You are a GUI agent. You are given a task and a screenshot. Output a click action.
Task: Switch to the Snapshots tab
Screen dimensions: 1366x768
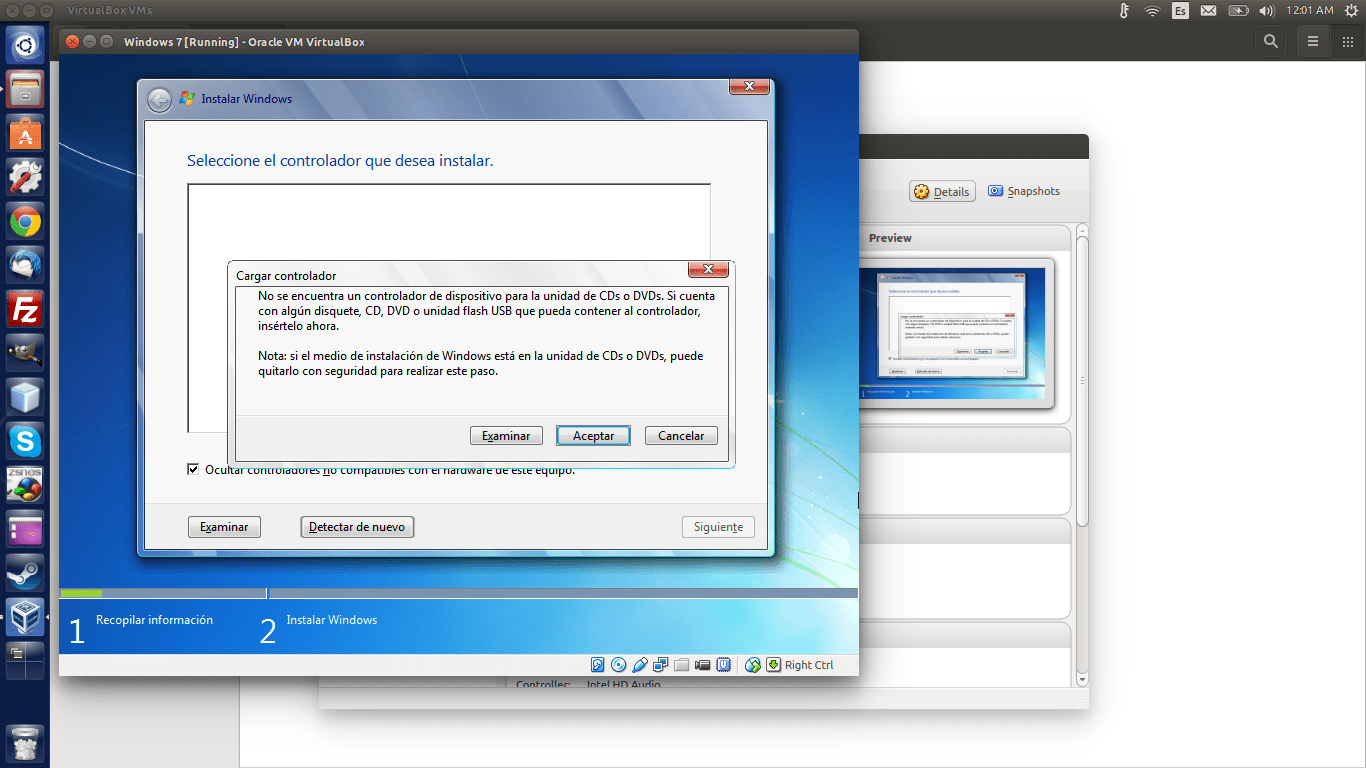pyautogui.click(x=1023, y=190)
